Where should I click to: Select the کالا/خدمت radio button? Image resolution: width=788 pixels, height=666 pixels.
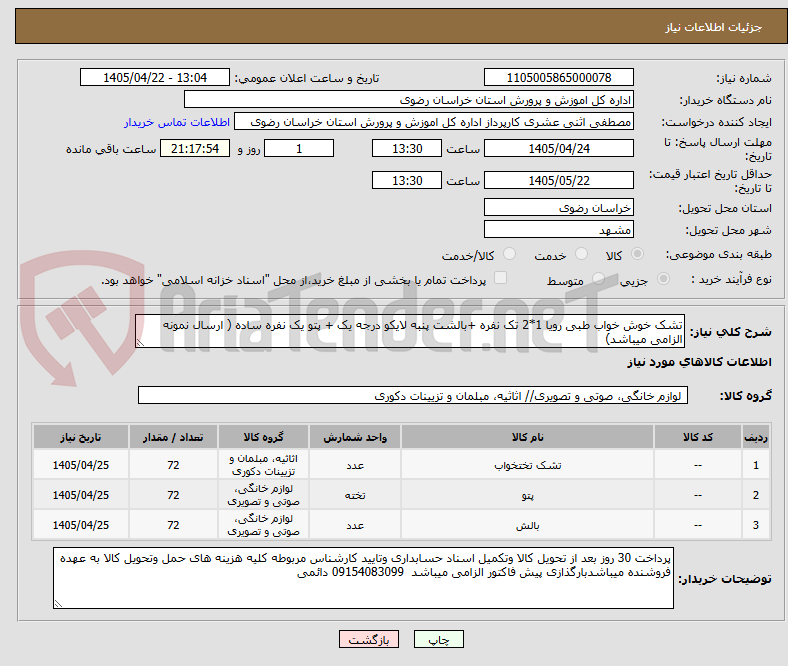tap(510, 254)
